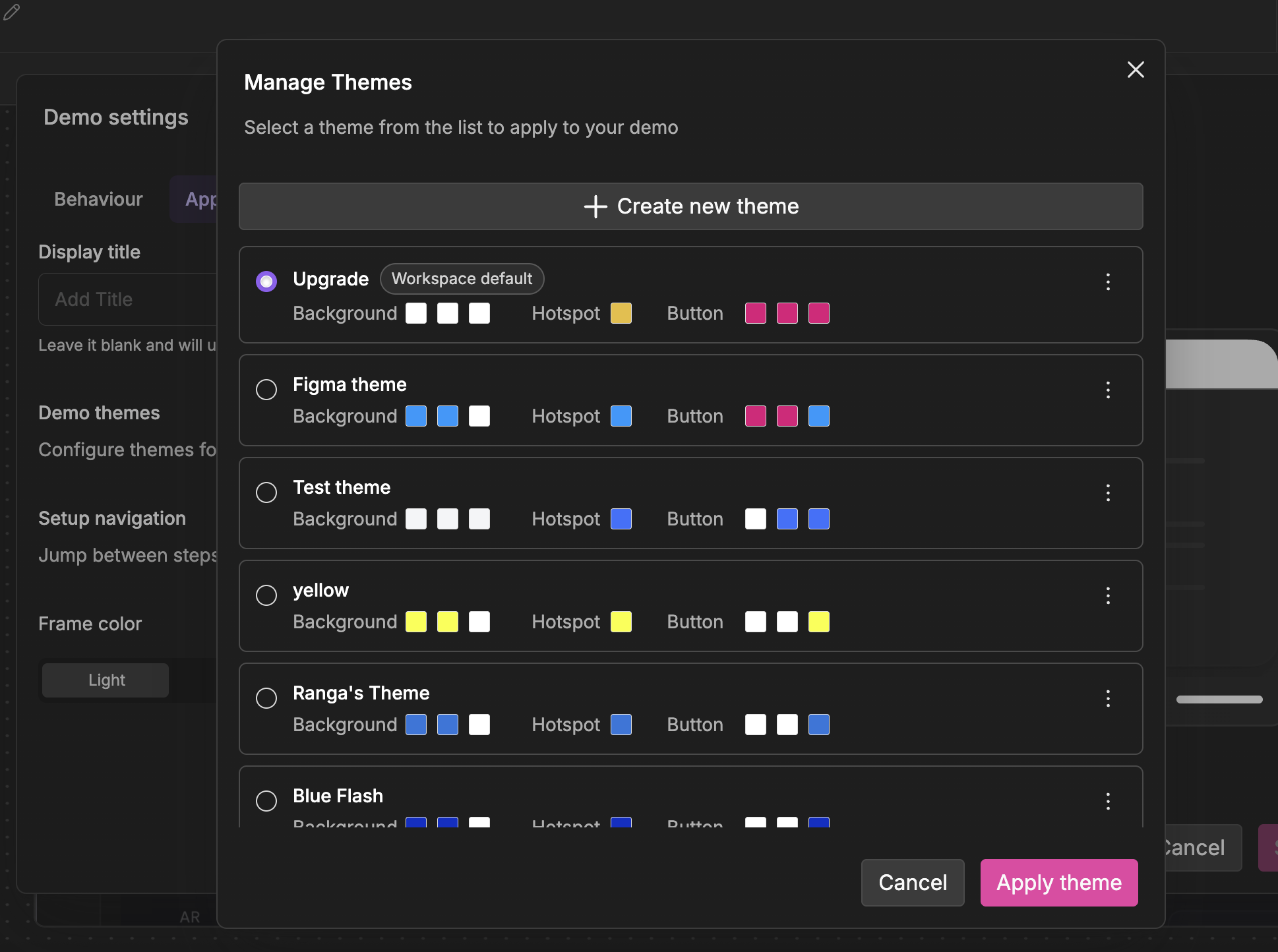The image size is (1278, 952).
Task: Click the Upgrade theme yellow Hotspot swatch
Action: pyautogui.click(x=621, y=313)
